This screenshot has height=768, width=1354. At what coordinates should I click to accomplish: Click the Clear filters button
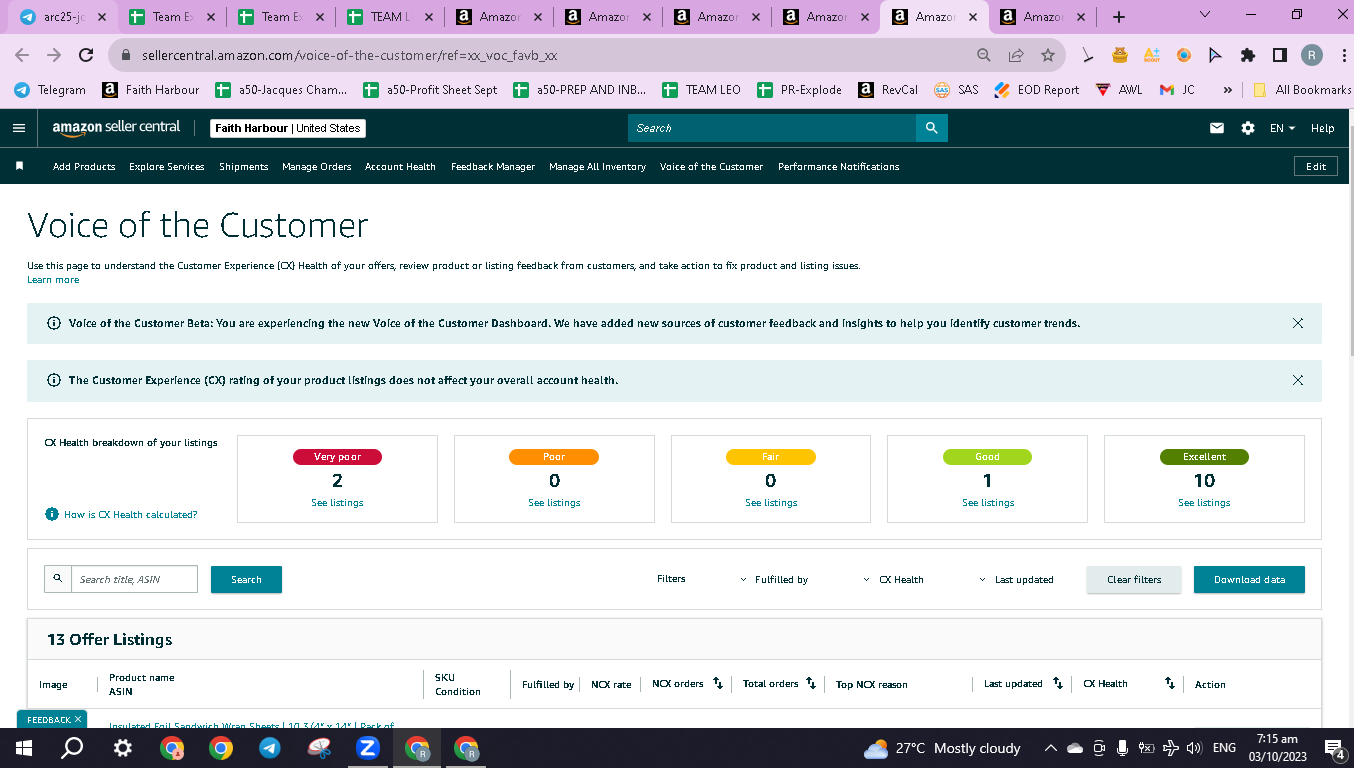[1134, 580]
